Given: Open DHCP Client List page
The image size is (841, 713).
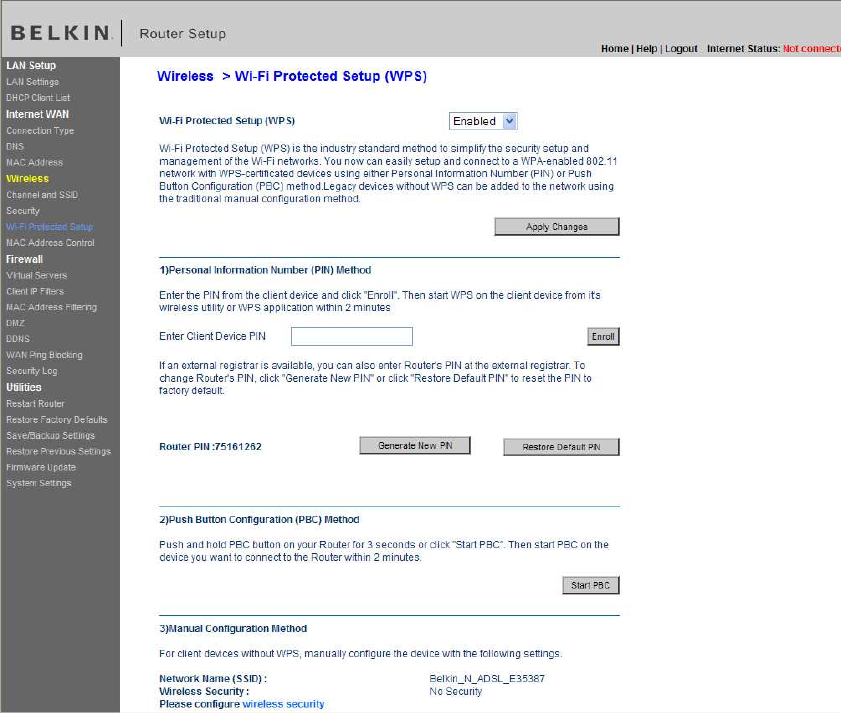Looking at the screenshot, I should pos(38,98).
